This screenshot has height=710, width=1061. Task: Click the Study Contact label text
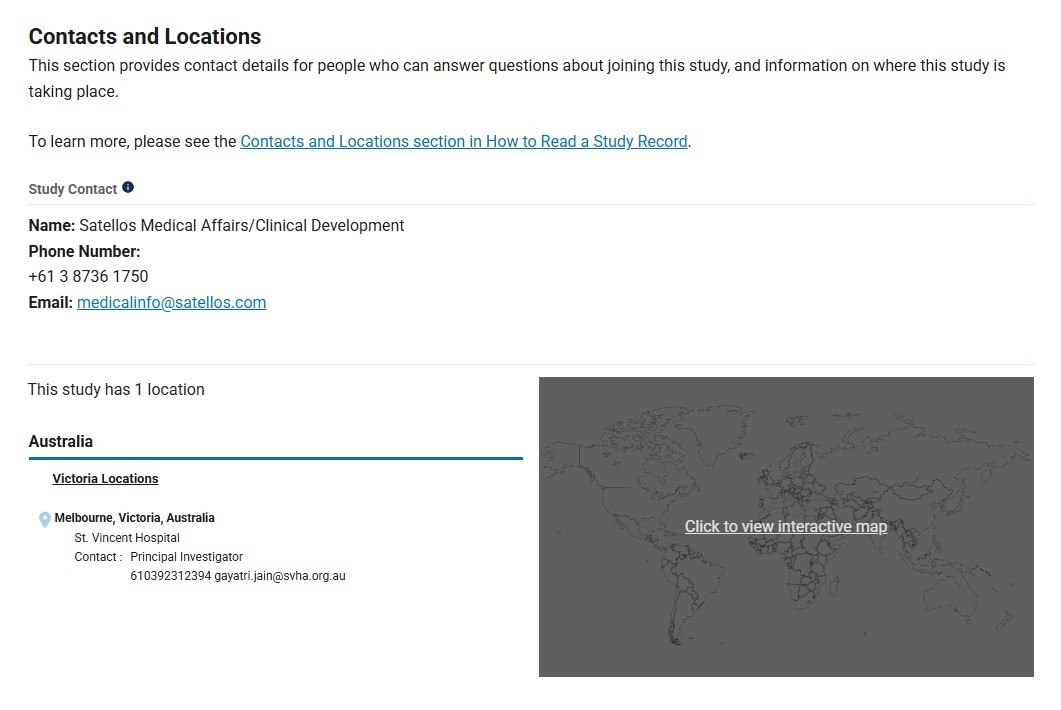tap(72, 189)
